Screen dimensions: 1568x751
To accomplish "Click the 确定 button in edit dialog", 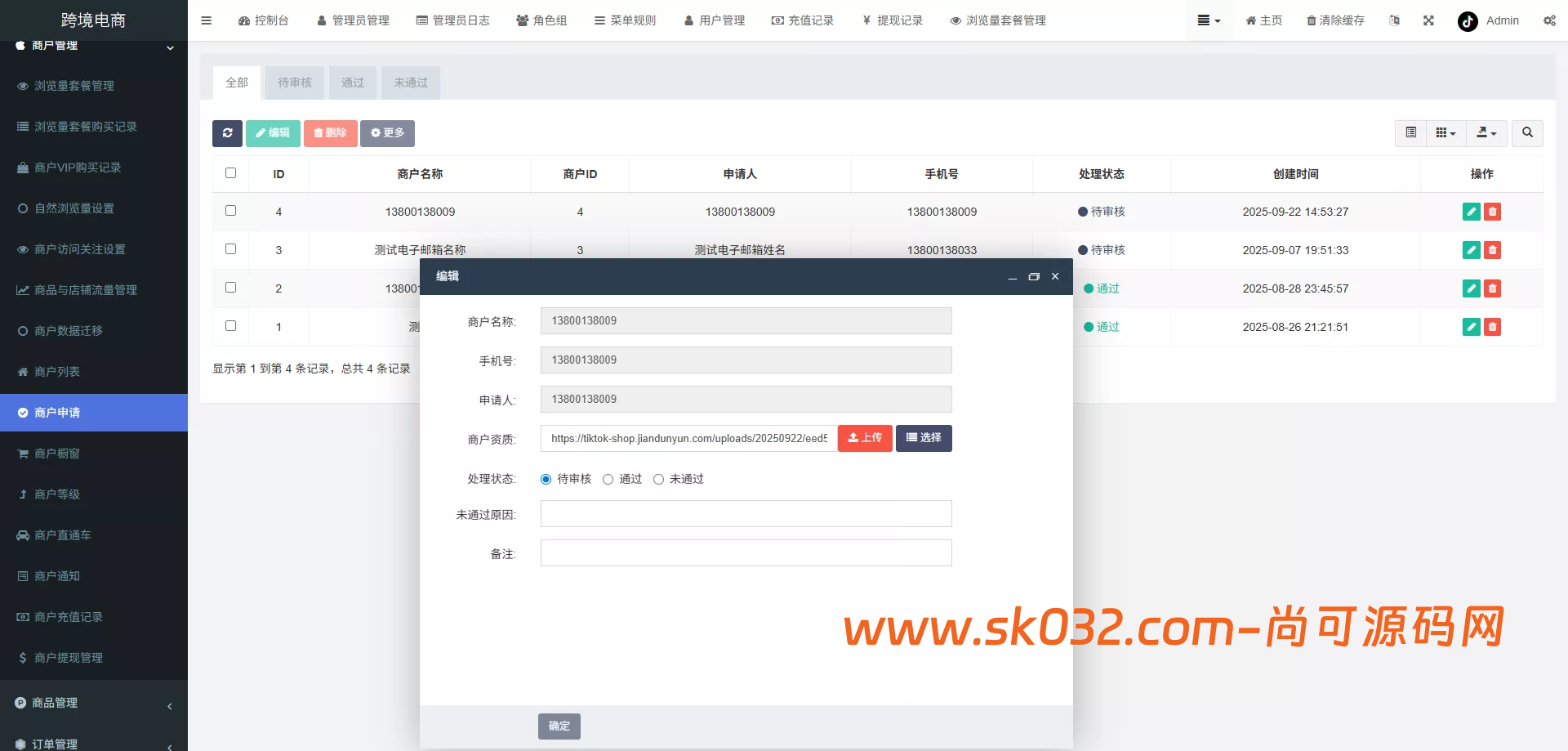I will (559, 726).
